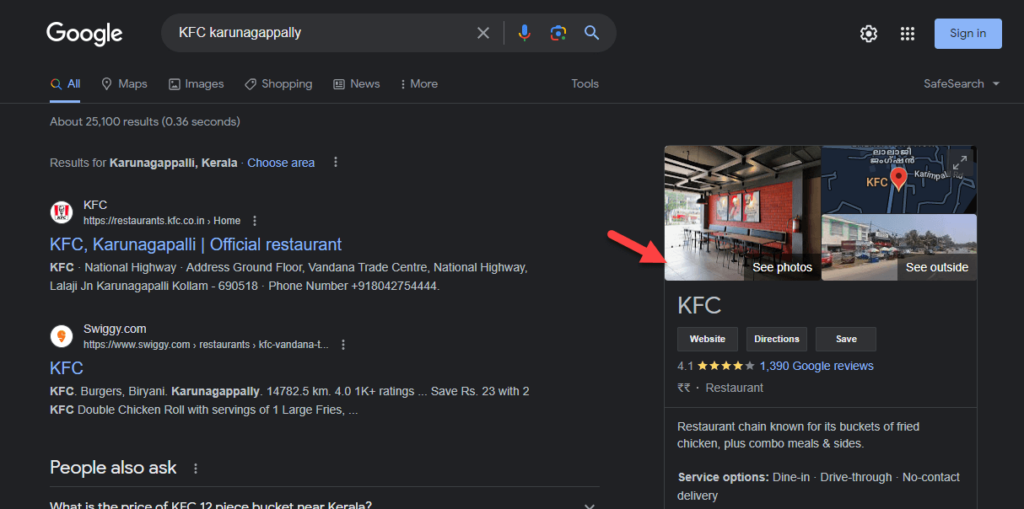Viewport: 1024px width, 509px height.
Task: Expand the map with the fullscreen icon
Action: click(x=959, y=163)
